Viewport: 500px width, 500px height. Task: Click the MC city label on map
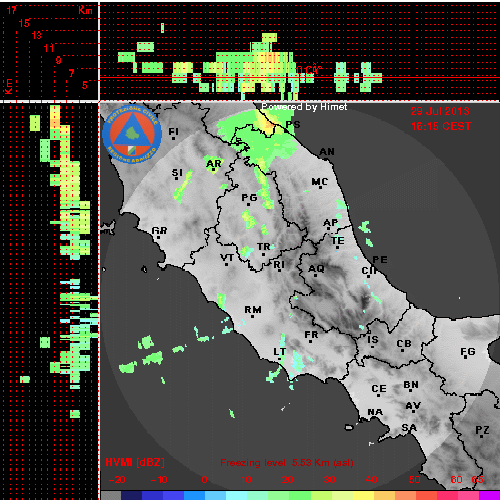click(x=320, y=182)
